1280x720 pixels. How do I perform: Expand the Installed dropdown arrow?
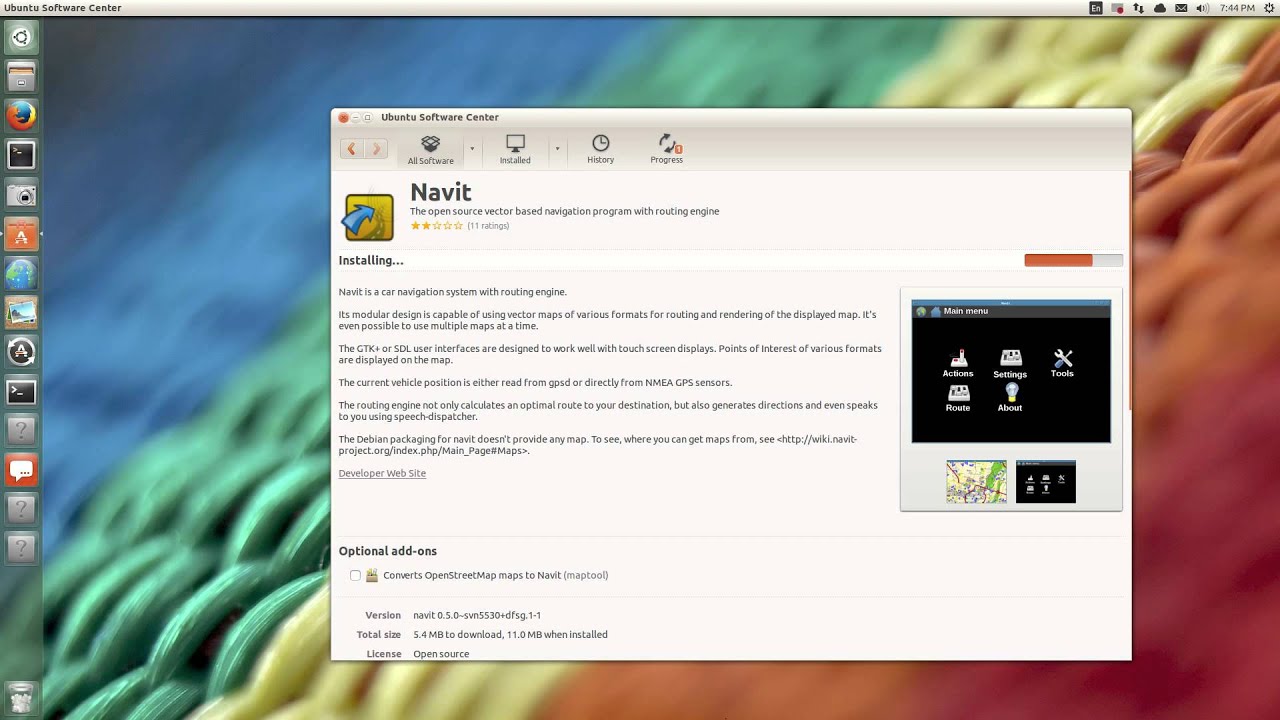click(x=557, y=149)
